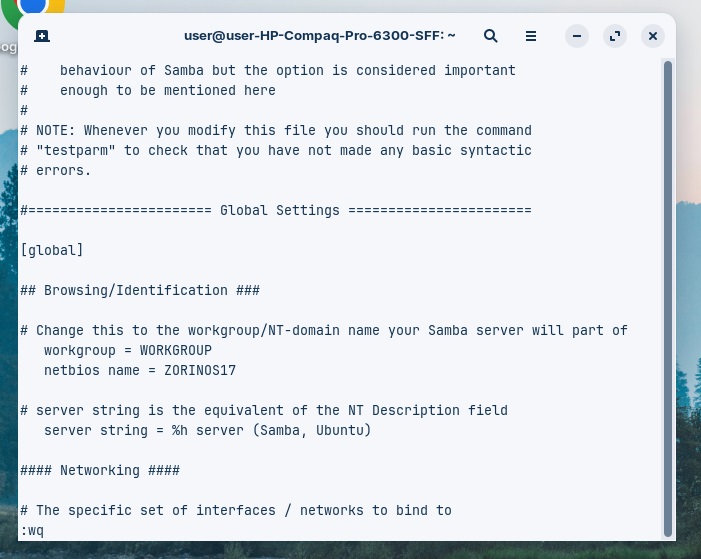Screen dimensions: 701x559
Task: Click the [global] section line
Action: pyautogui.click(x=52, y=250)
